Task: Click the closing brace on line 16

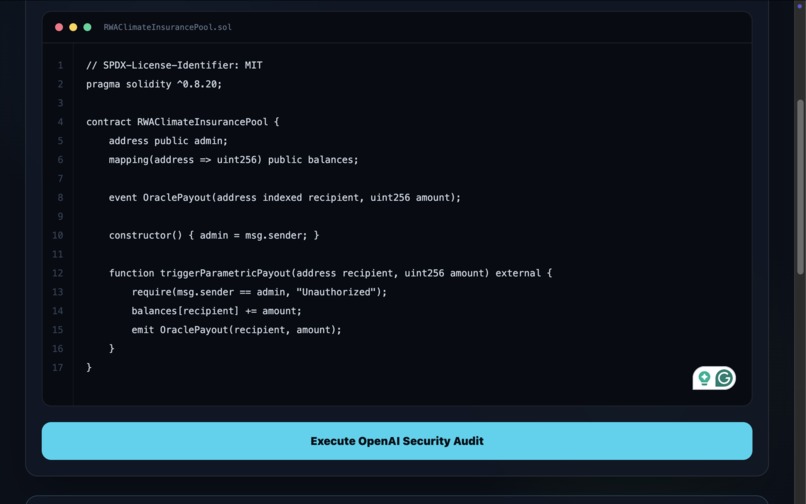Action: [112, 349]
